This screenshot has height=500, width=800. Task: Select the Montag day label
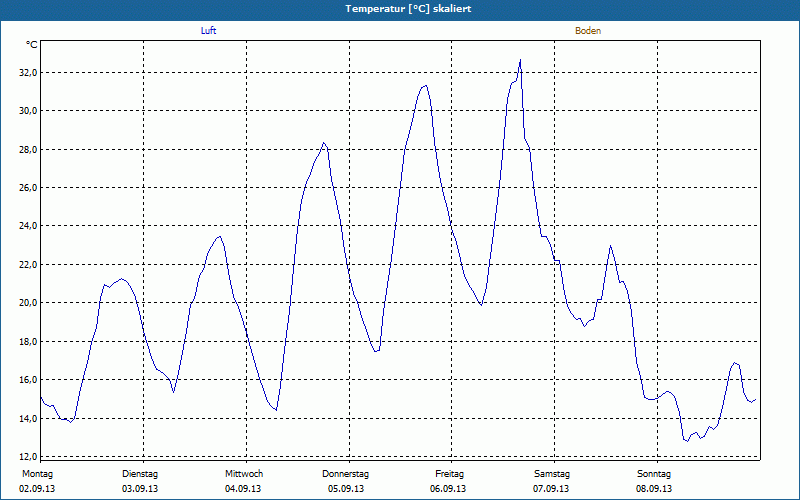coord(37,474)
